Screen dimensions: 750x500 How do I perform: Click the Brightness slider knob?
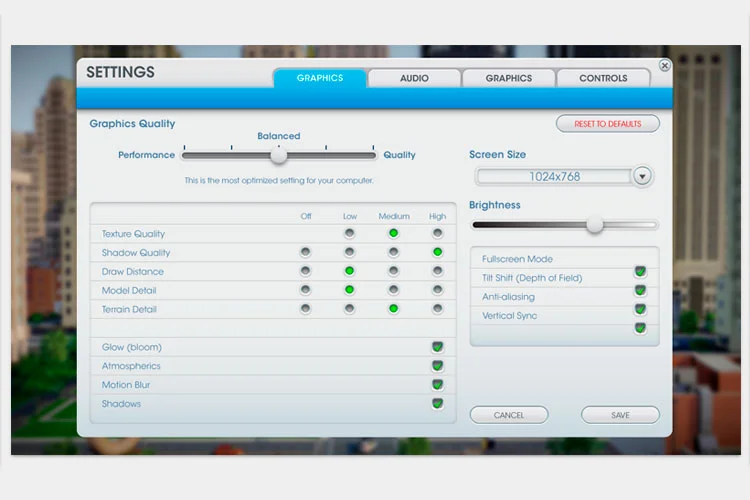pyautogui.click(x=595, y=224)
